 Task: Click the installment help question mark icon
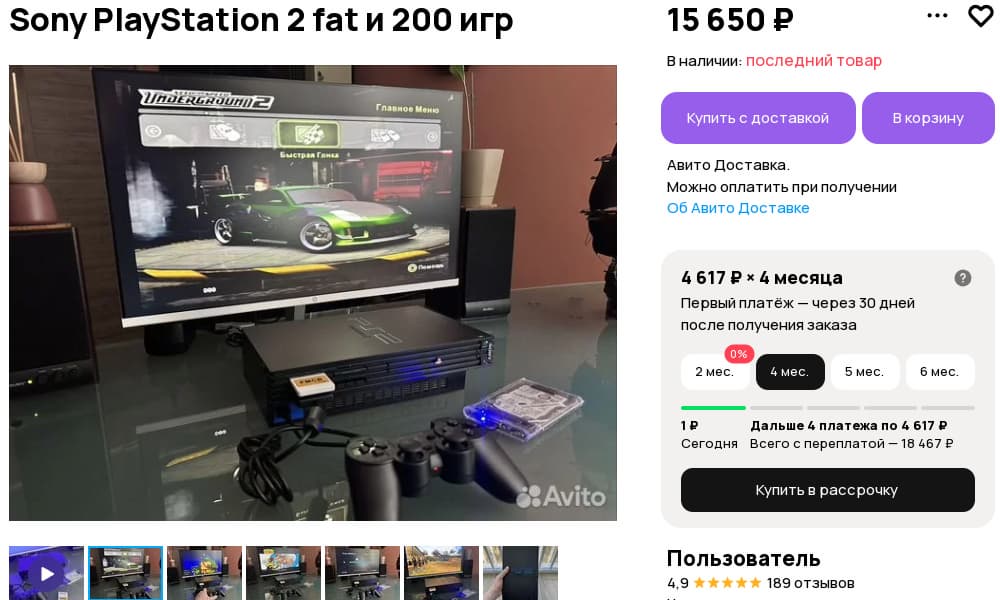coord(962,277)
